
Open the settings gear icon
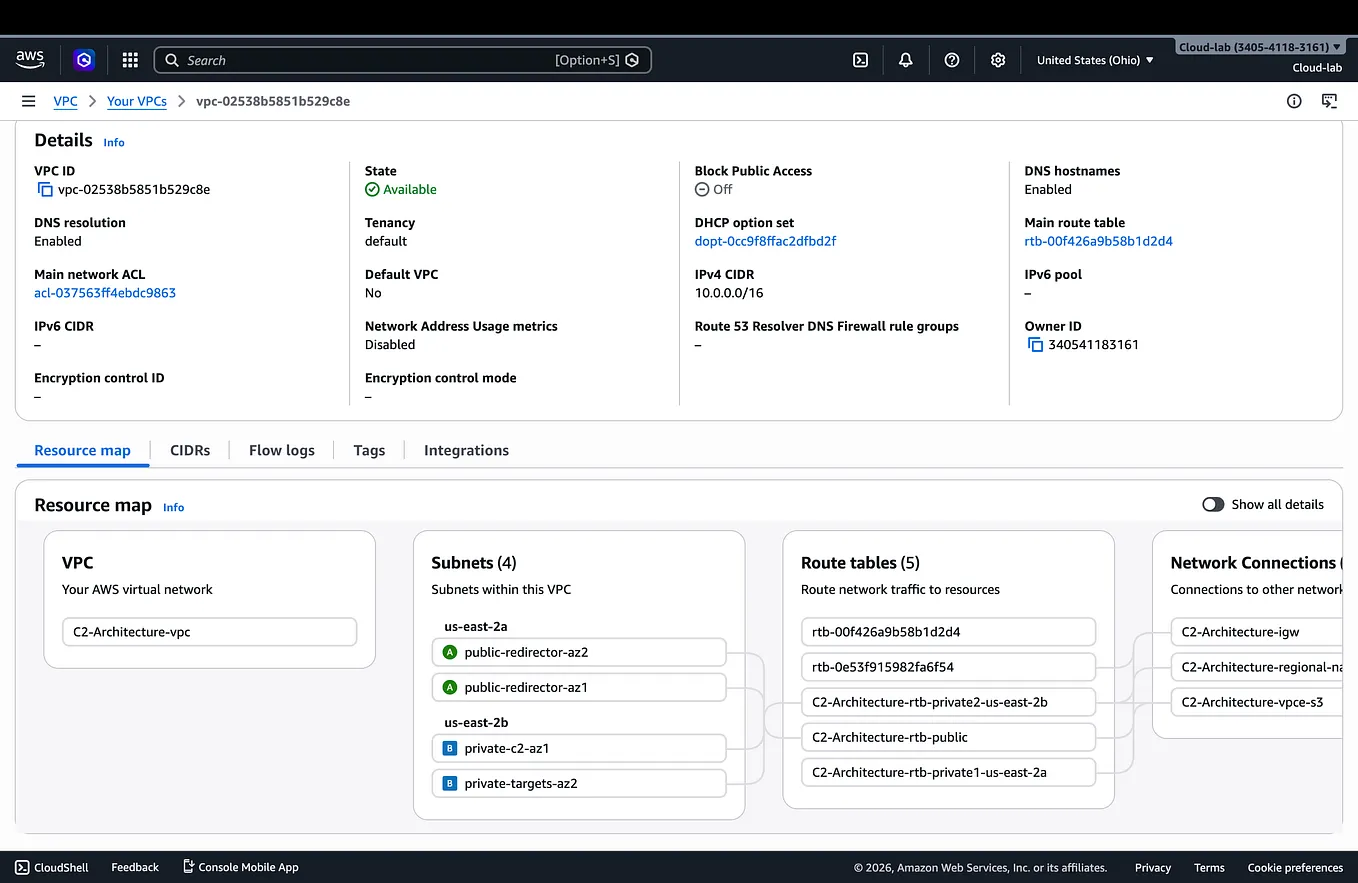(998, 60)
